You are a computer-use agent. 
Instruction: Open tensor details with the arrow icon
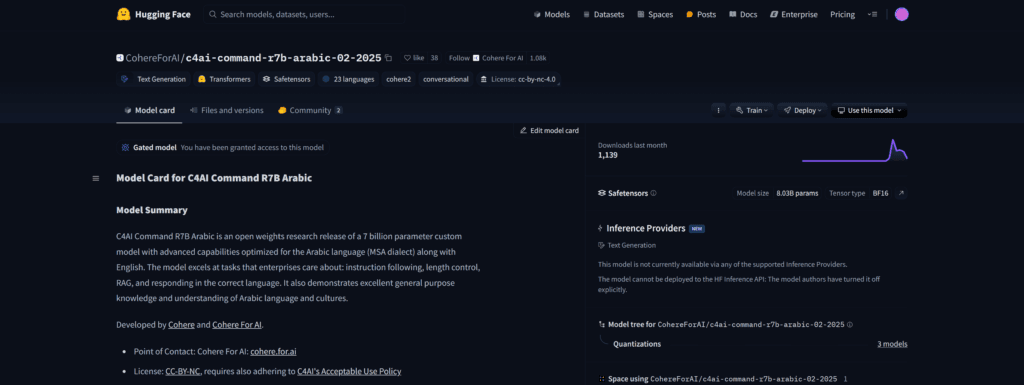pos(901,193)
